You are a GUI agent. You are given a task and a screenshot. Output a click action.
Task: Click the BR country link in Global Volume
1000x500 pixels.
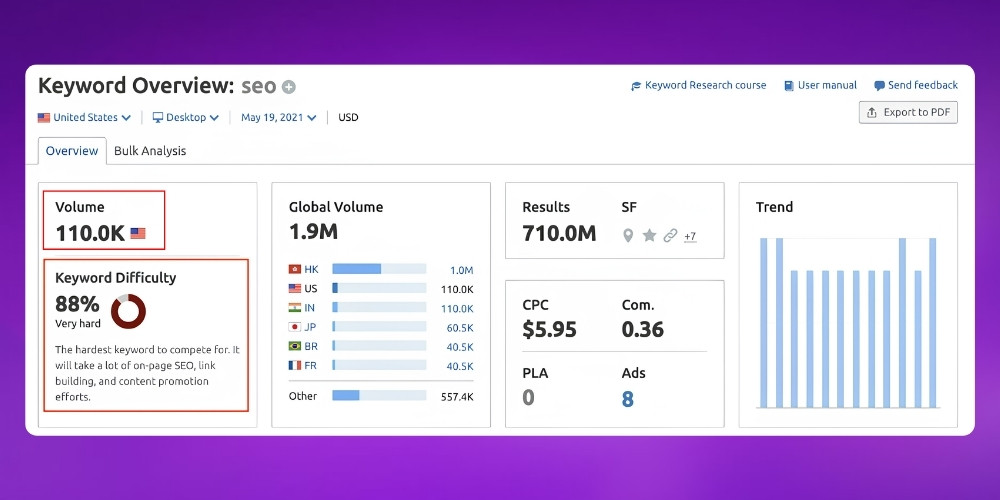click(311, 346)
